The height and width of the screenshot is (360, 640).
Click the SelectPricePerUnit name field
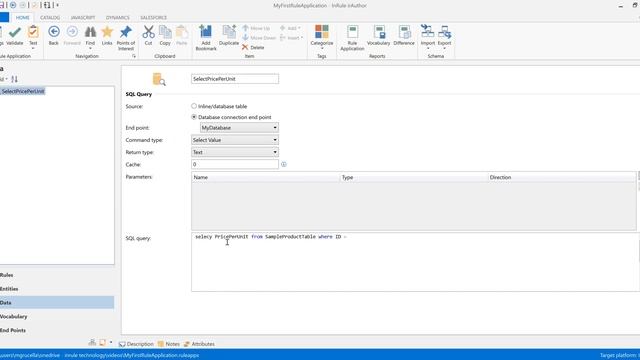click(235, 79)
